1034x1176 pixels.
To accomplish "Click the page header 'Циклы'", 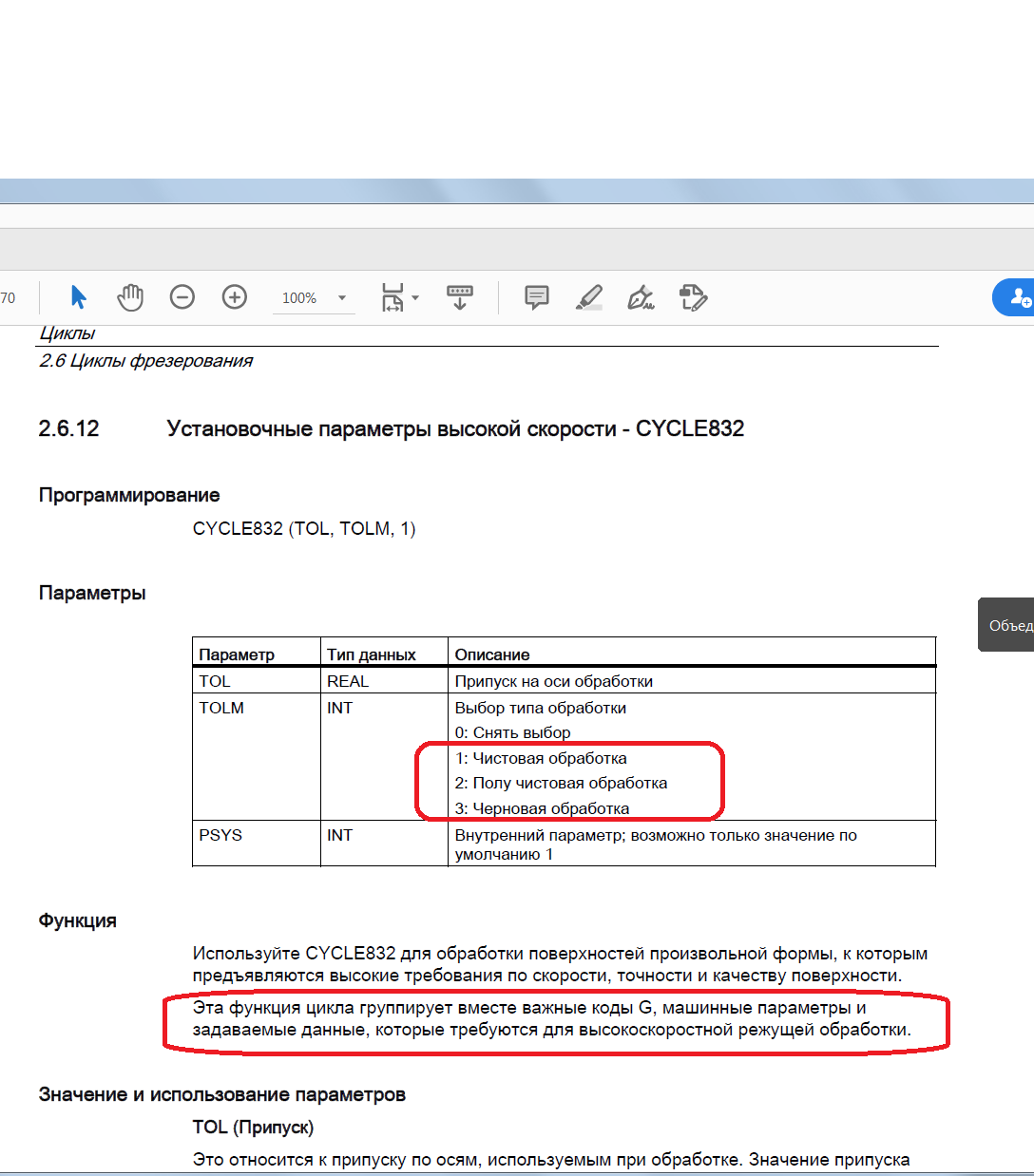I will click(67, 333).
